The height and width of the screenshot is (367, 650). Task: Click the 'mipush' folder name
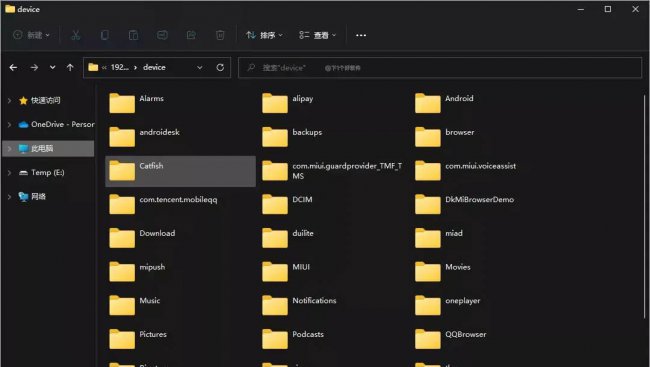152,267
